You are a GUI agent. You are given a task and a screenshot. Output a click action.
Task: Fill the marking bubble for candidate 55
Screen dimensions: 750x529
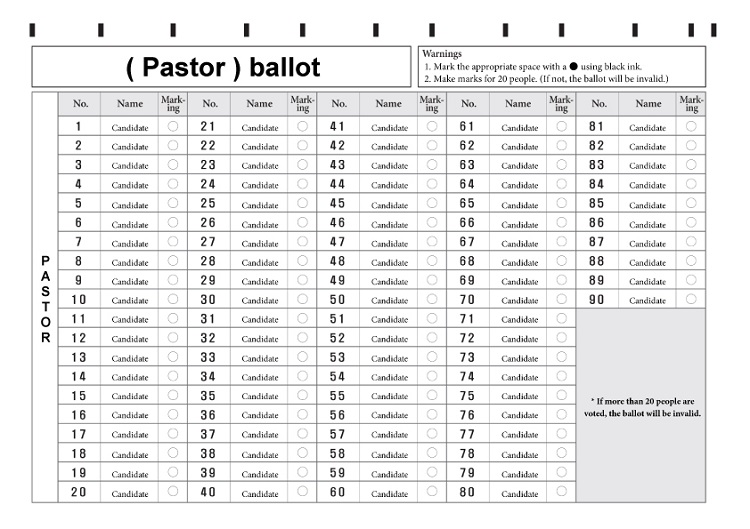(432, 396)
